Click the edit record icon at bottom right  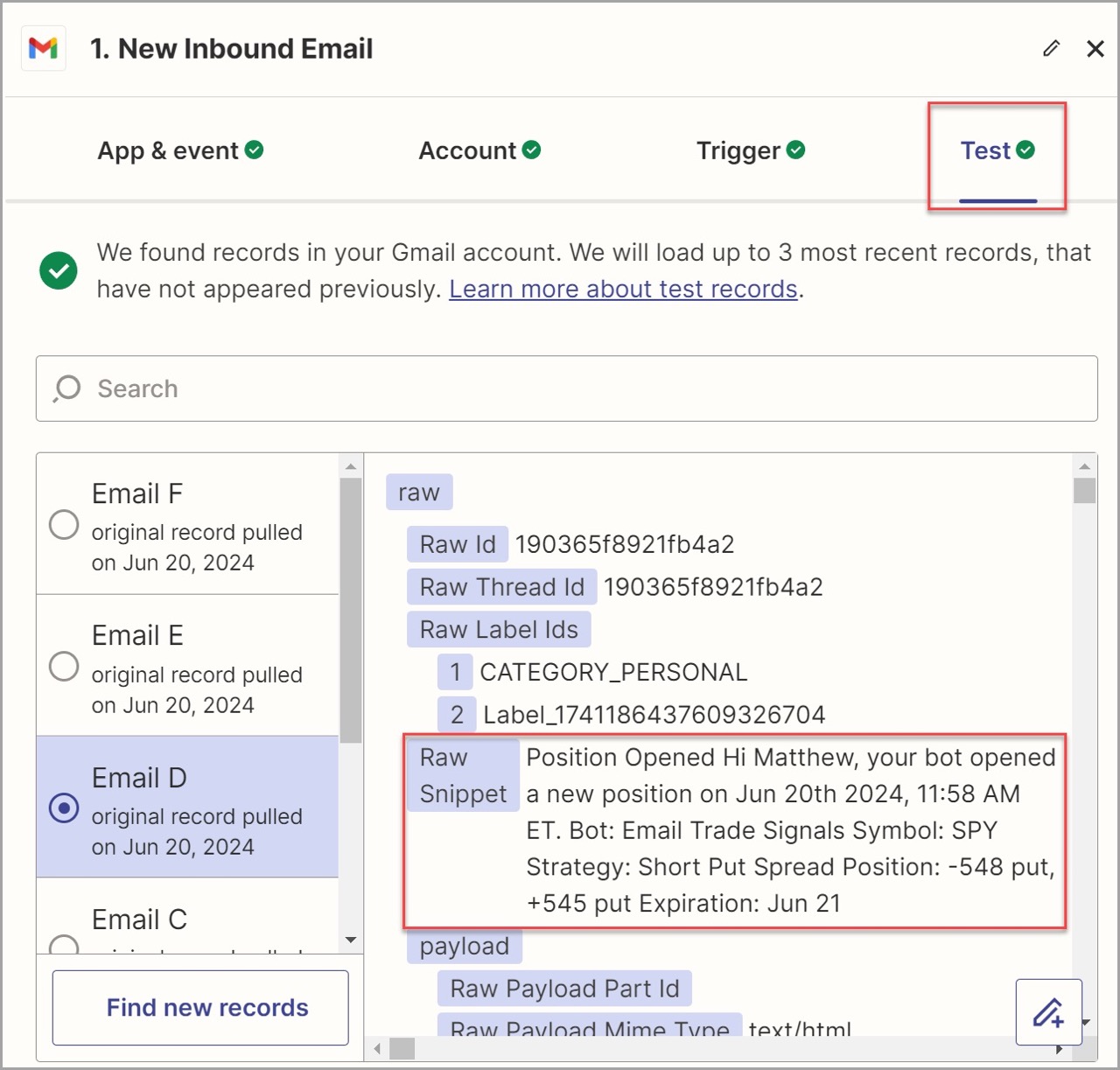pyautogui.click(x=1048, y=1012)
